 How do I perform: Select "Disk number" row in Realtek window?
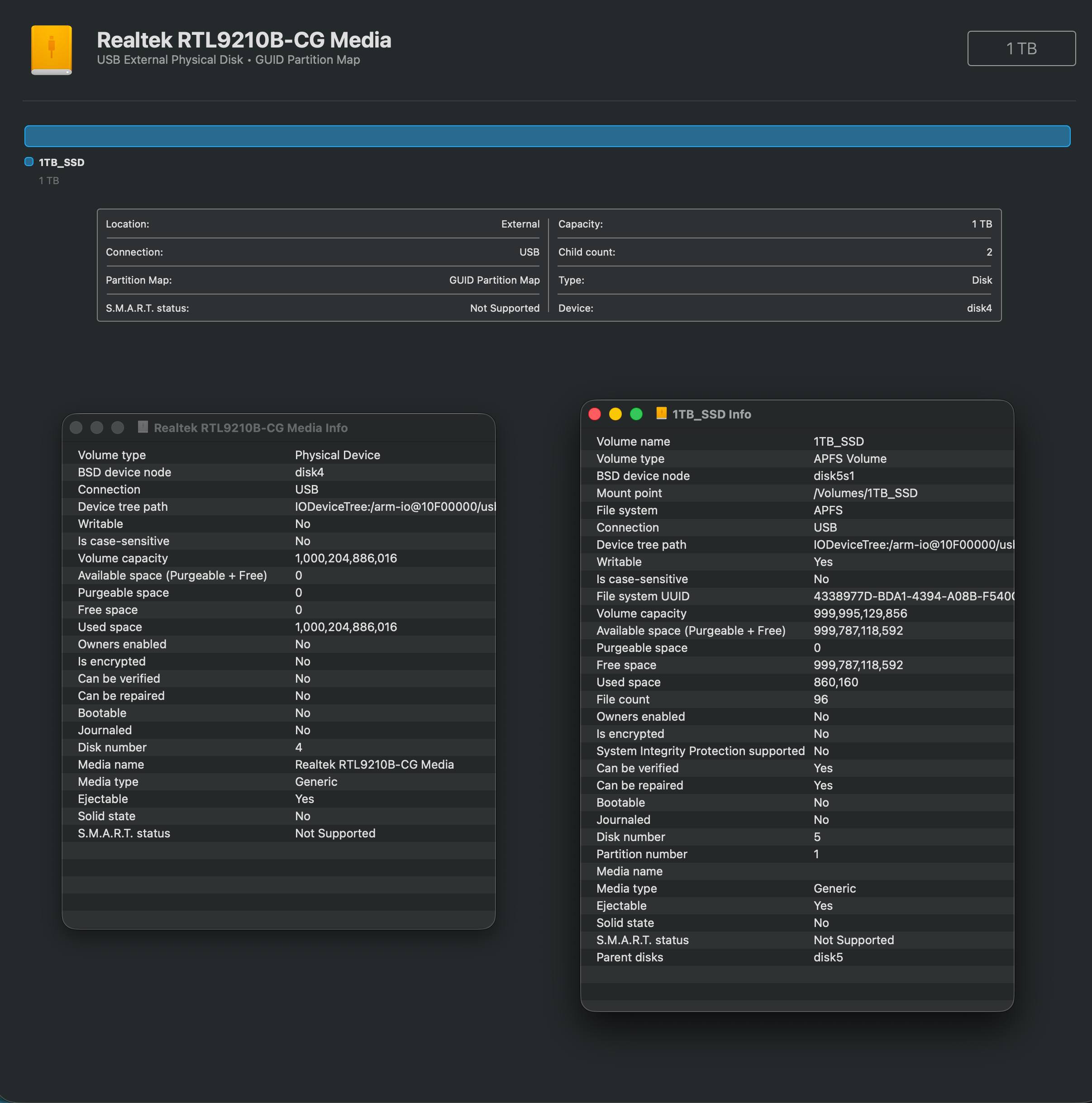pos(278,747)
